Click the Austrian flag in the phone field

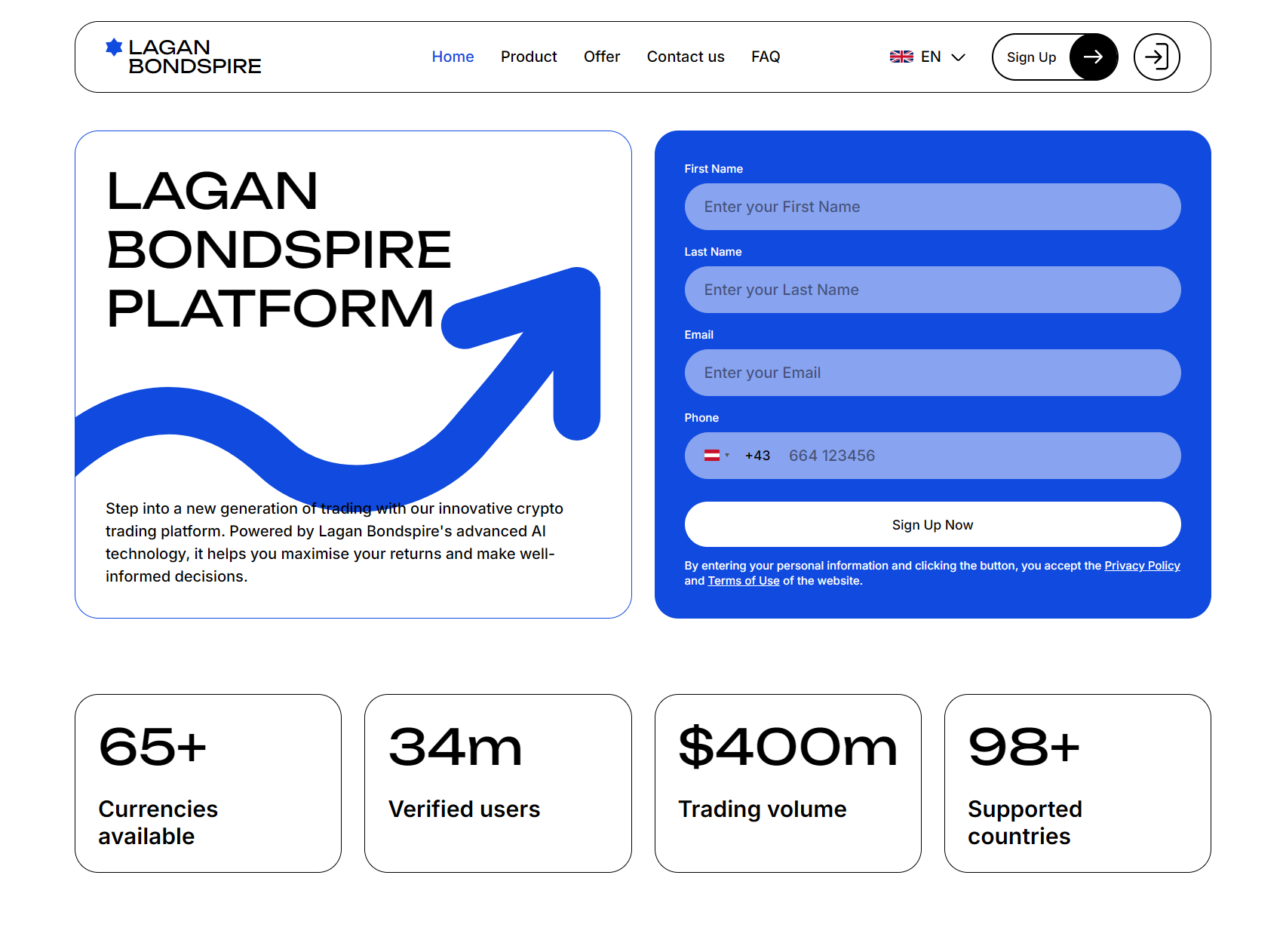click(714, 455)
